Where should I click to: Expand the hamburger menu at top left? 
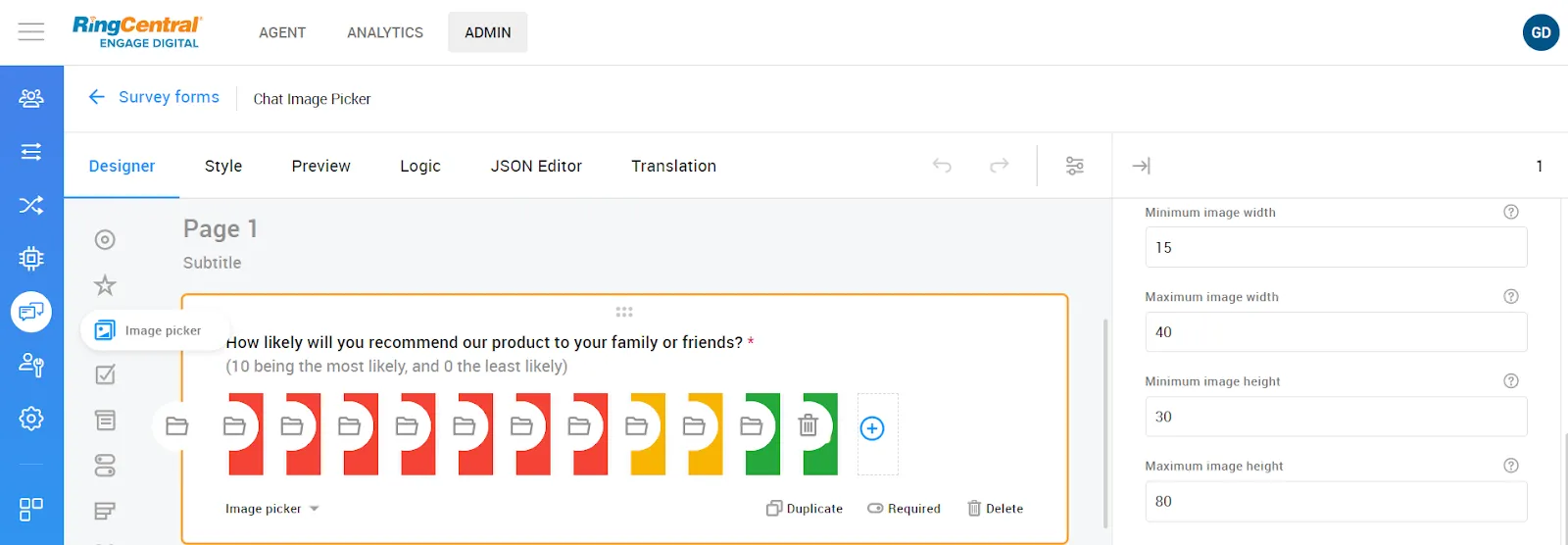click(x=31, y=32)
